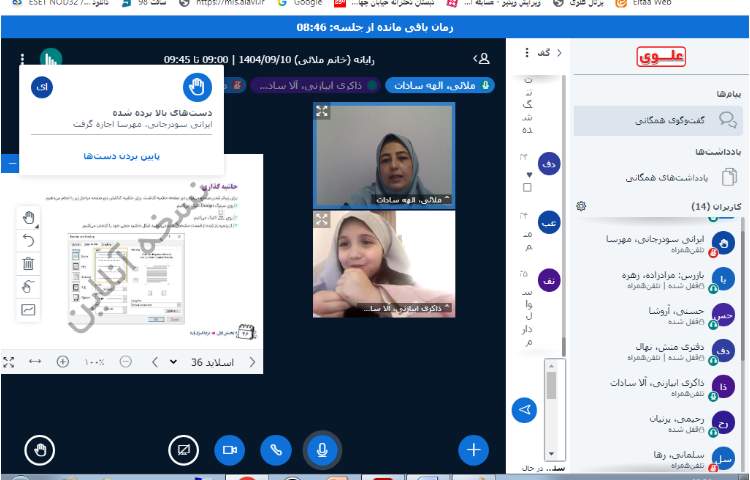Undo the last whiteboard annotation
The height and width of the screenshot is (480, 750).
[x=28, y=240]
